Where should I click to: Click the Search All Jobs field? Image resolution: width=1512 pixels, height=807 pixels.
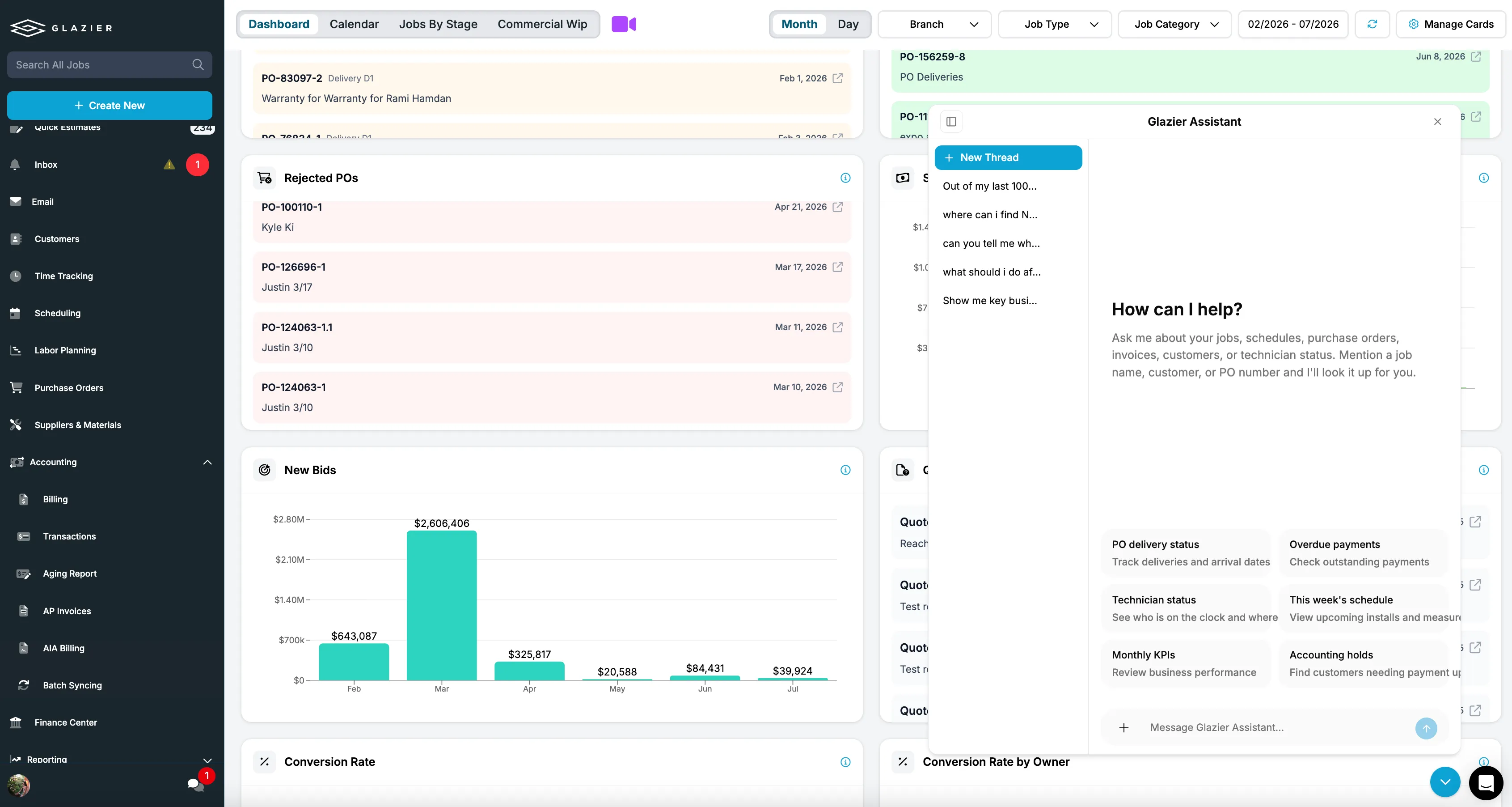(110, 64)
